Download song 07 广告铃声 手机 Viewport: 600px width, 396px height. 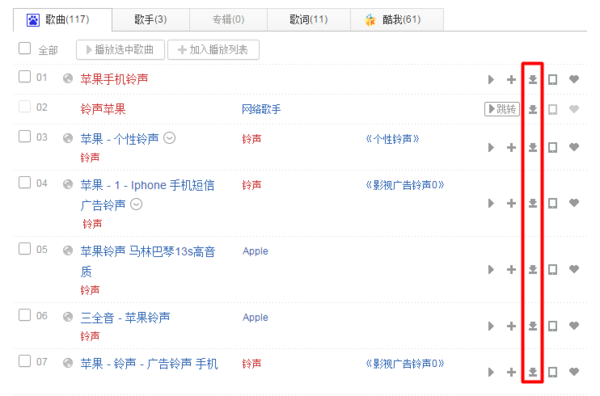[x=533, y=372]
